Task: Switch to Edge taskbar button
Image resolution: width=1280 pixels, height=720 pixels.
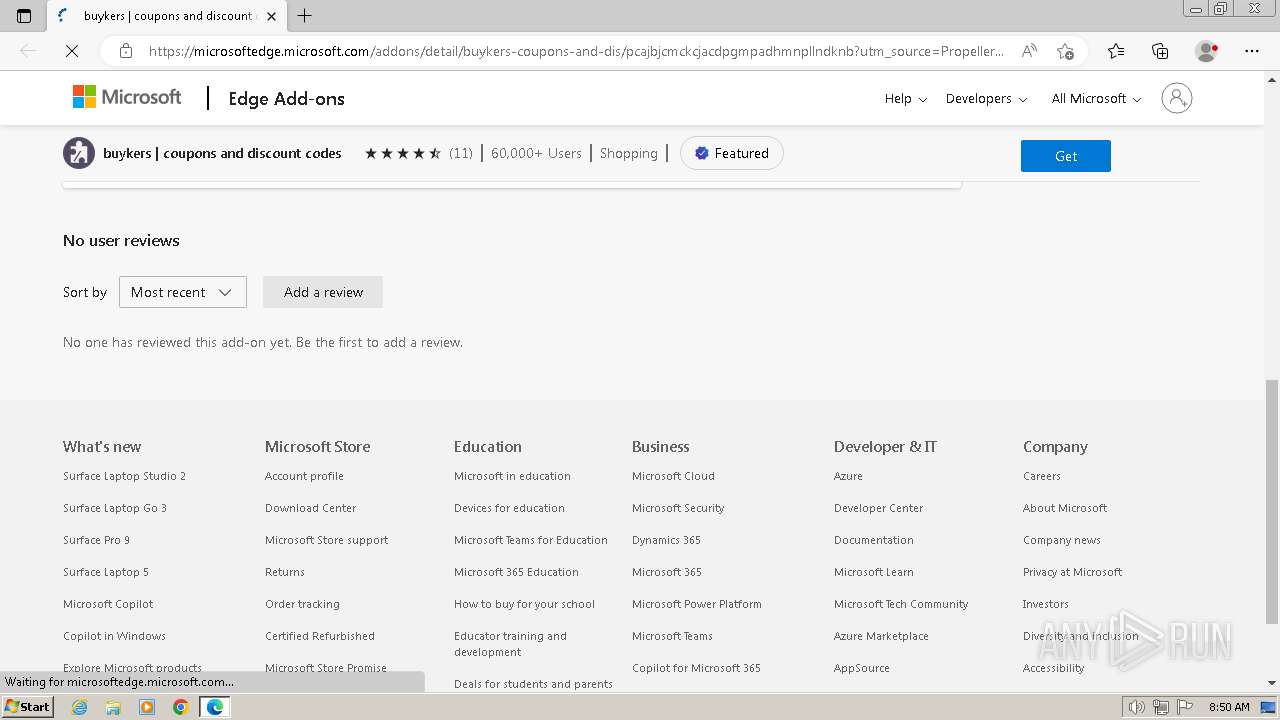Action: (x=215, y=707)
